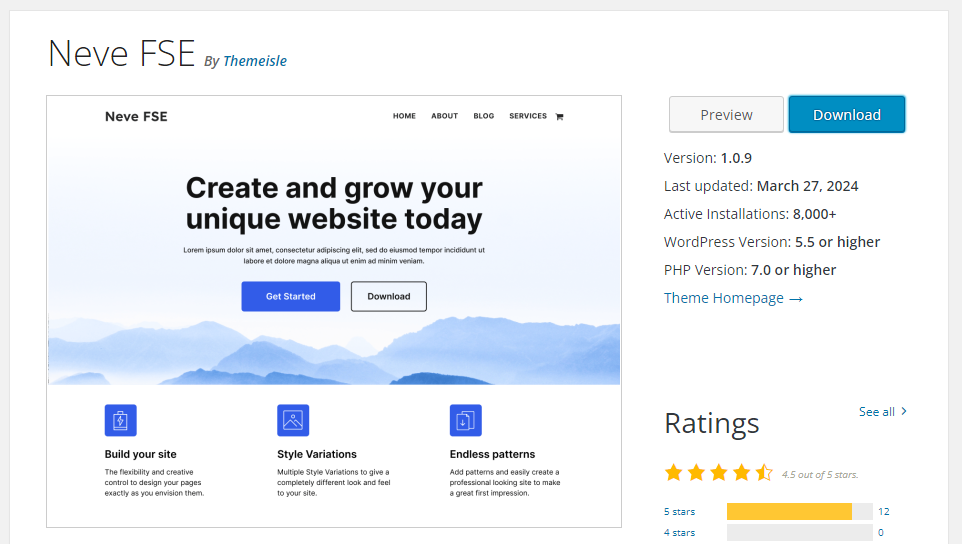Screen dimensions: 962x544
Task: Click Get Started in the theme screenshot
Action: 290,296
